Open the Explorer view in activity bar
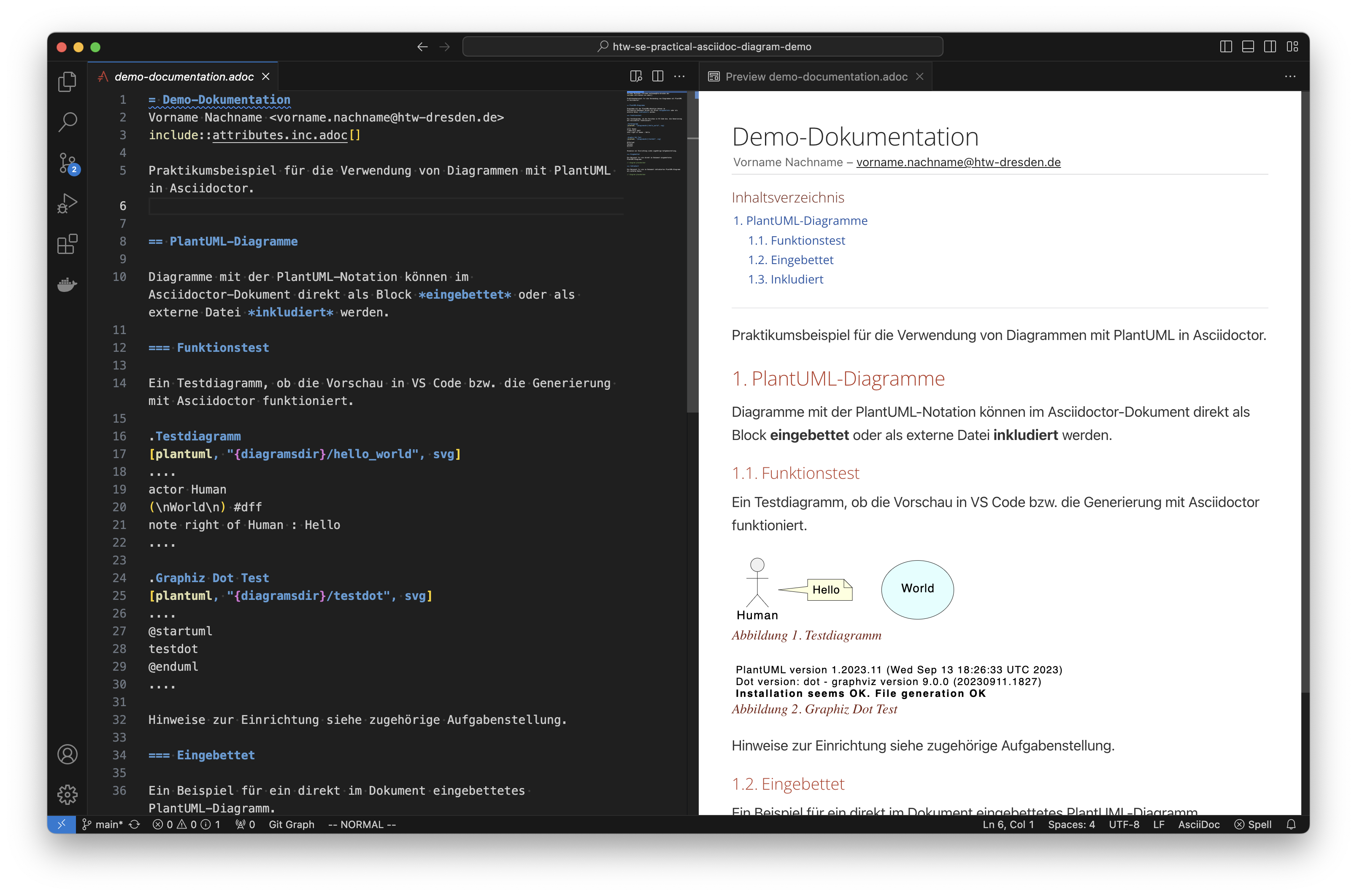Viewport: 1357px width, 896px height. [x=67, y=82]
